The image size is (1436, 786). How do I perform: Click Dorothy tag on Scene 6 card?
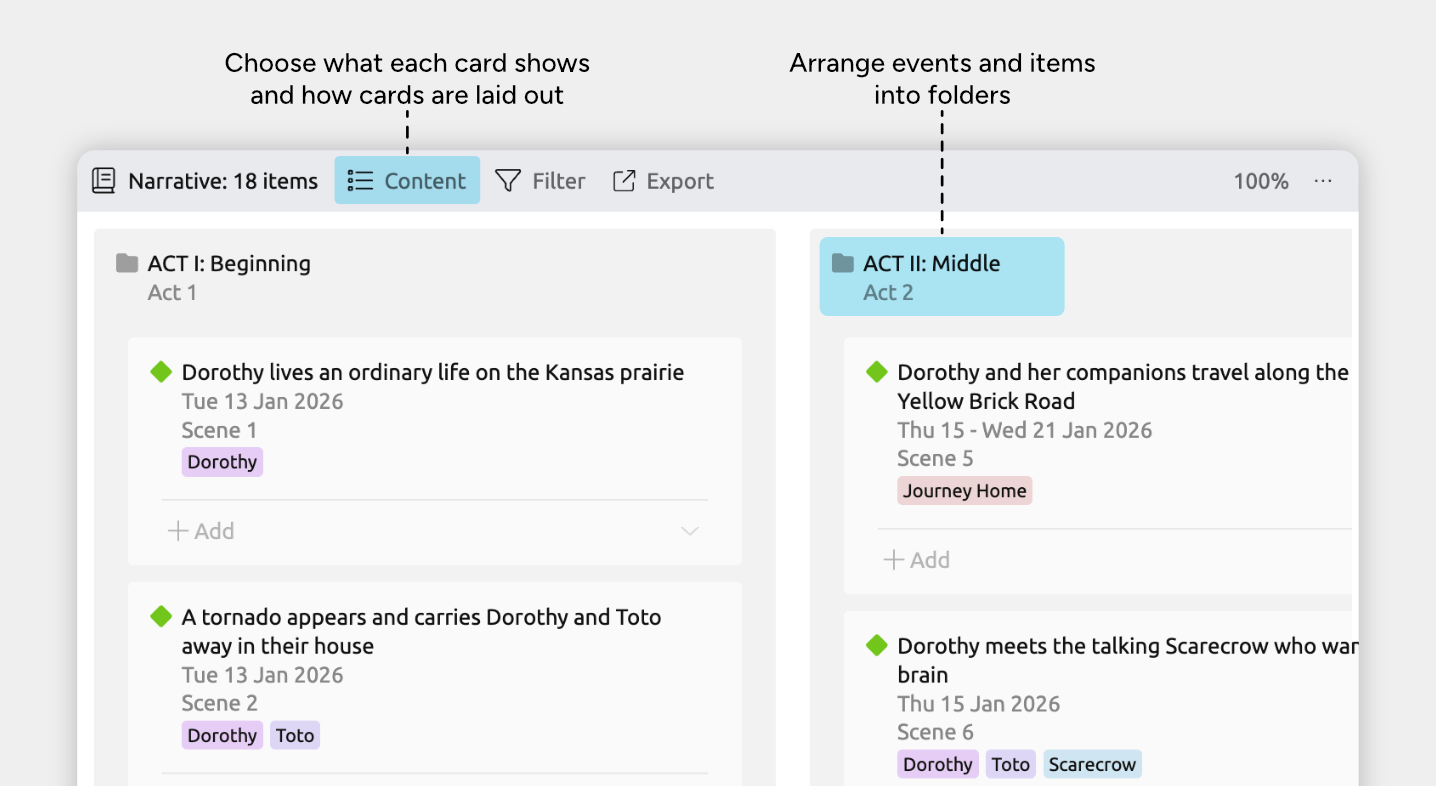pyautogui.click(x=938, y=764)
